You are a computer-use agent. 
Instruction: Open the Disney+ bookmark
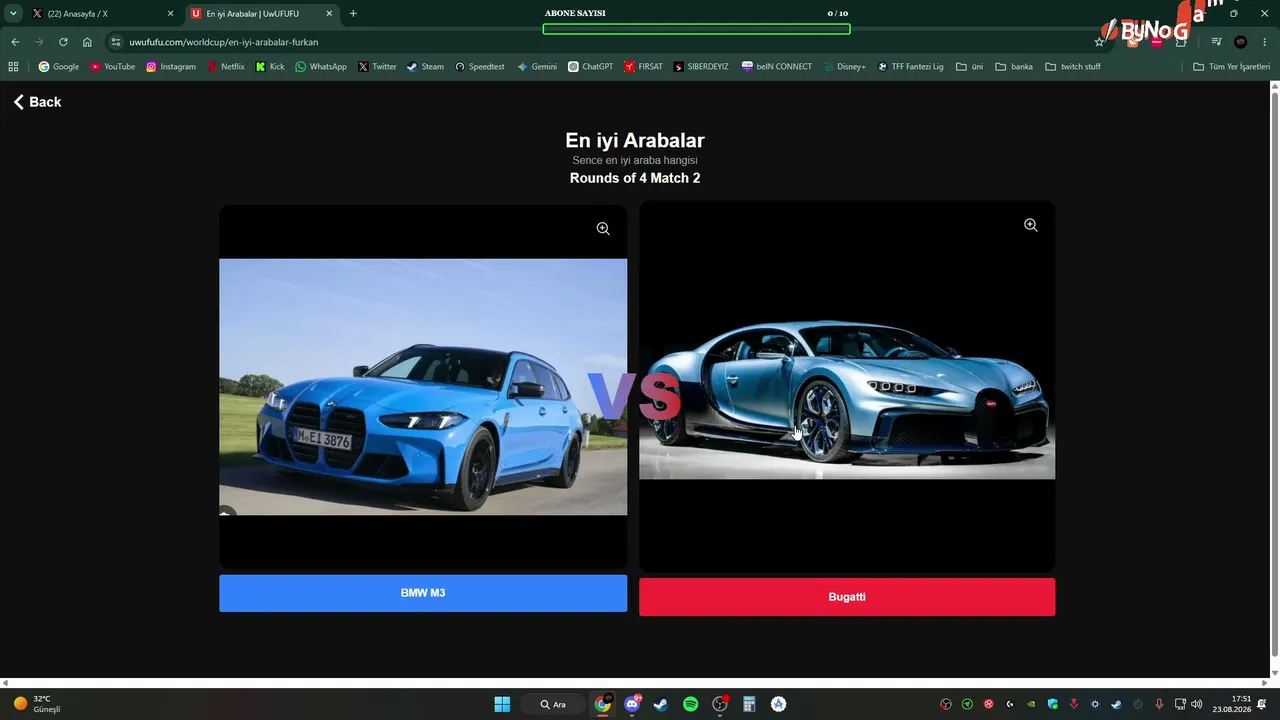(x=845, y=67)
